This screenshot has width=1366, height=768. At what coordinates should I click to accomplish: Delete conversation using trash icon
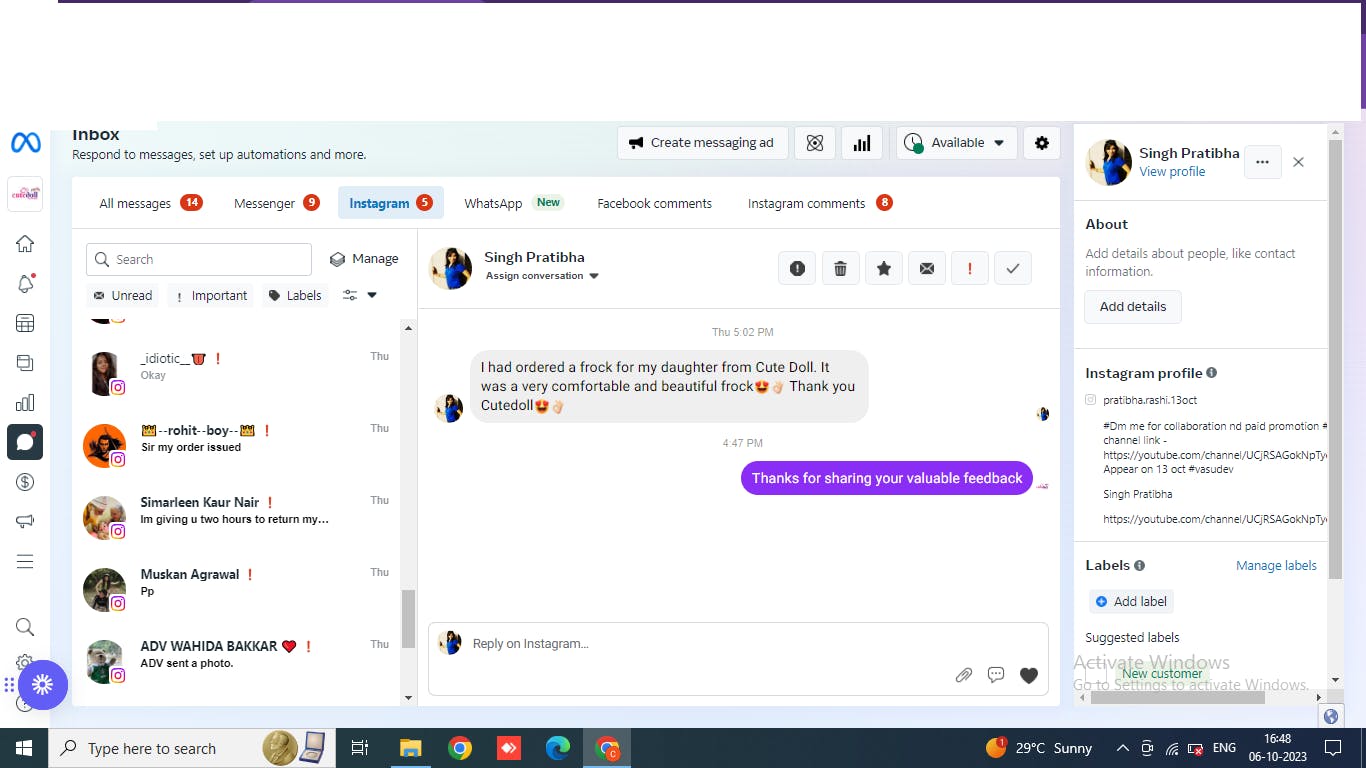(840, 268)
